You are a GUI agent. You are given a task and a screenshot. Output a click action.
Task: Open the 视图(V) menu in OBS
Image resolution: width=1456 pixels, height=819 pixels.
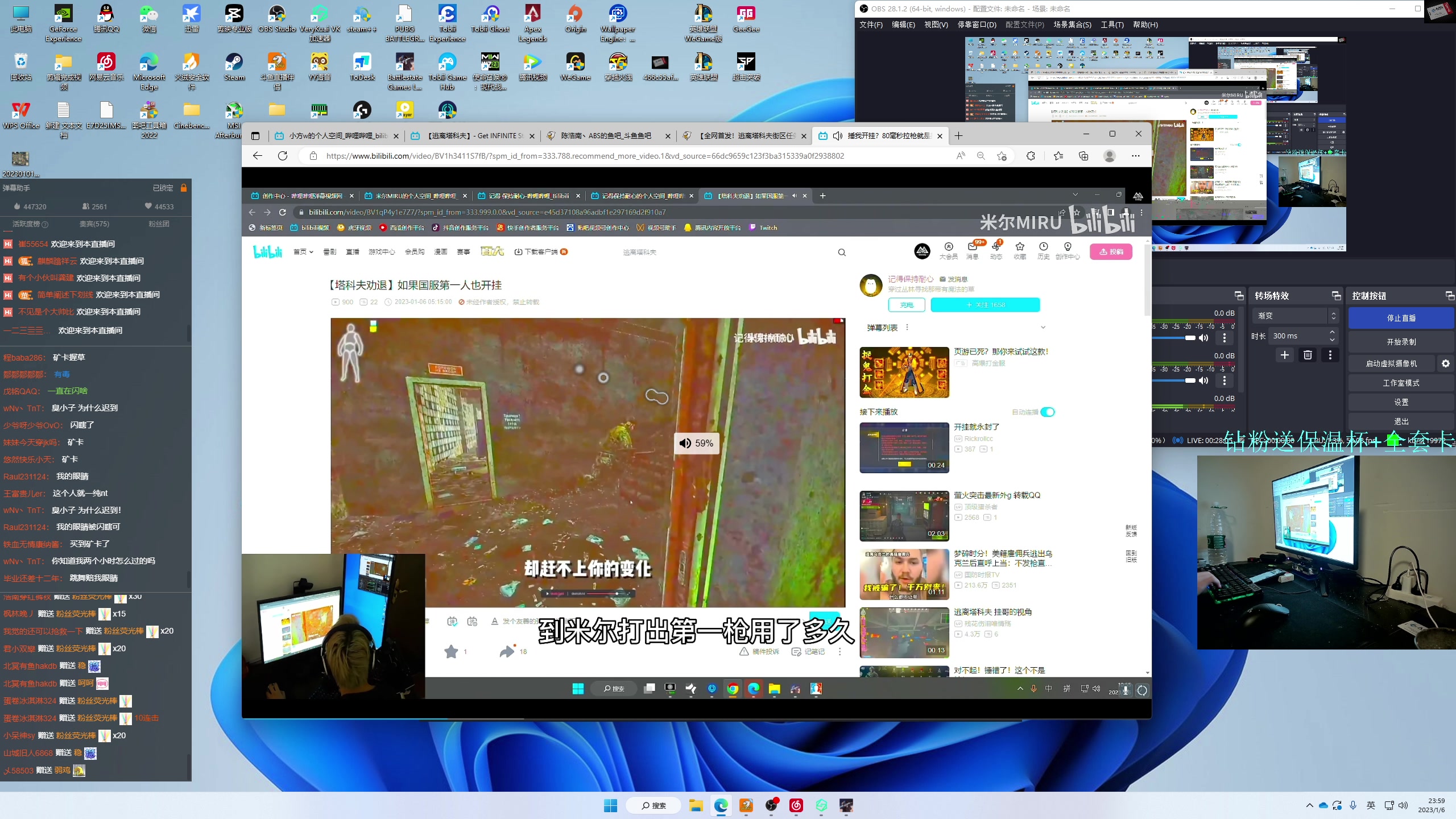[x=936, y=24]
